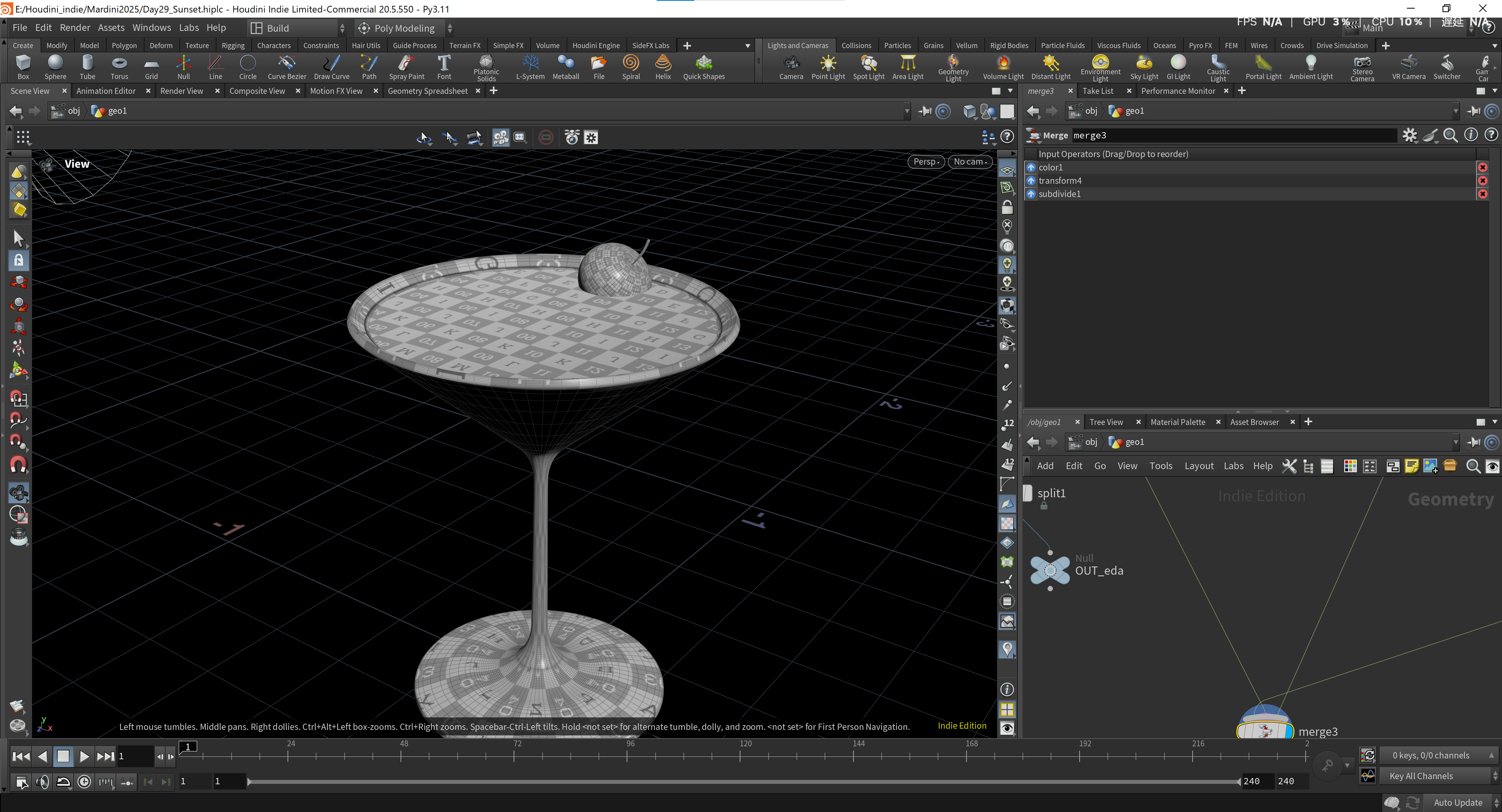Open the Build desktop dropdown
The height and width of the screenshot is (812, 1502).
tap(298, 28)
